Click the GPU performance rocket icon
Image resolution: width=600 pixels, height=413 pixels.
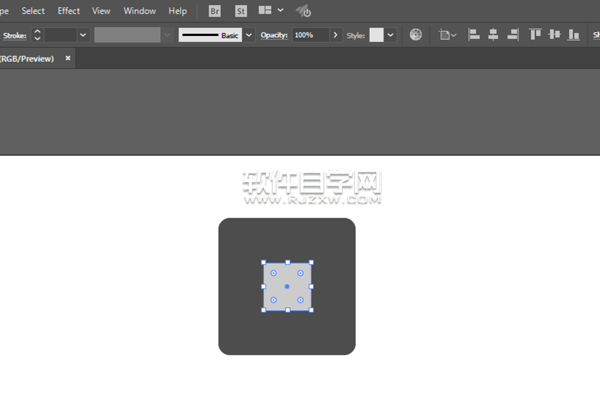click(304, 11)
